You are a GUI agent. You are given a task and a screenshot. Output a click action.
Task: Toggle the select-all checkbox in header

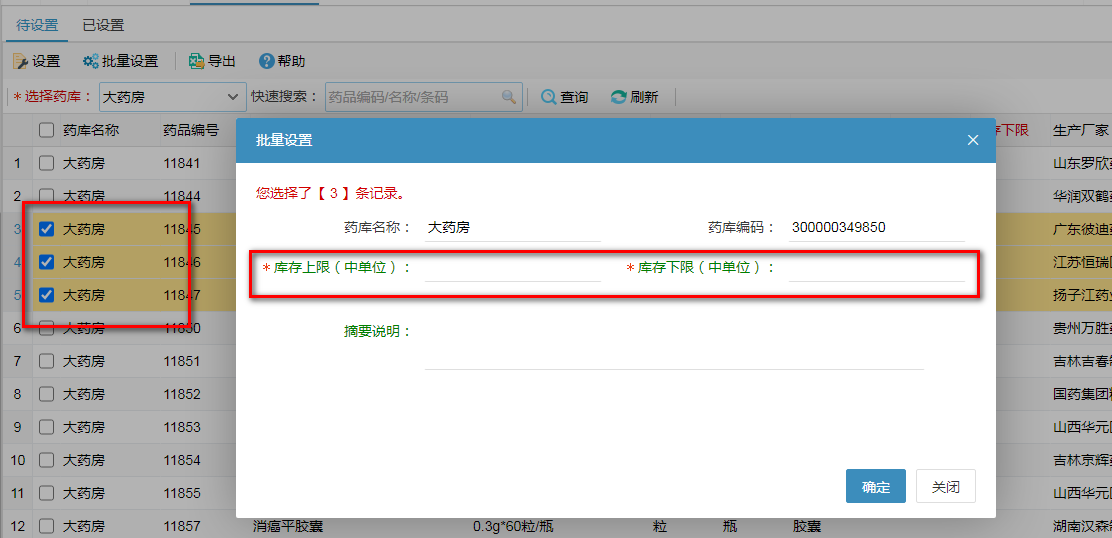(x=46, y=130)
